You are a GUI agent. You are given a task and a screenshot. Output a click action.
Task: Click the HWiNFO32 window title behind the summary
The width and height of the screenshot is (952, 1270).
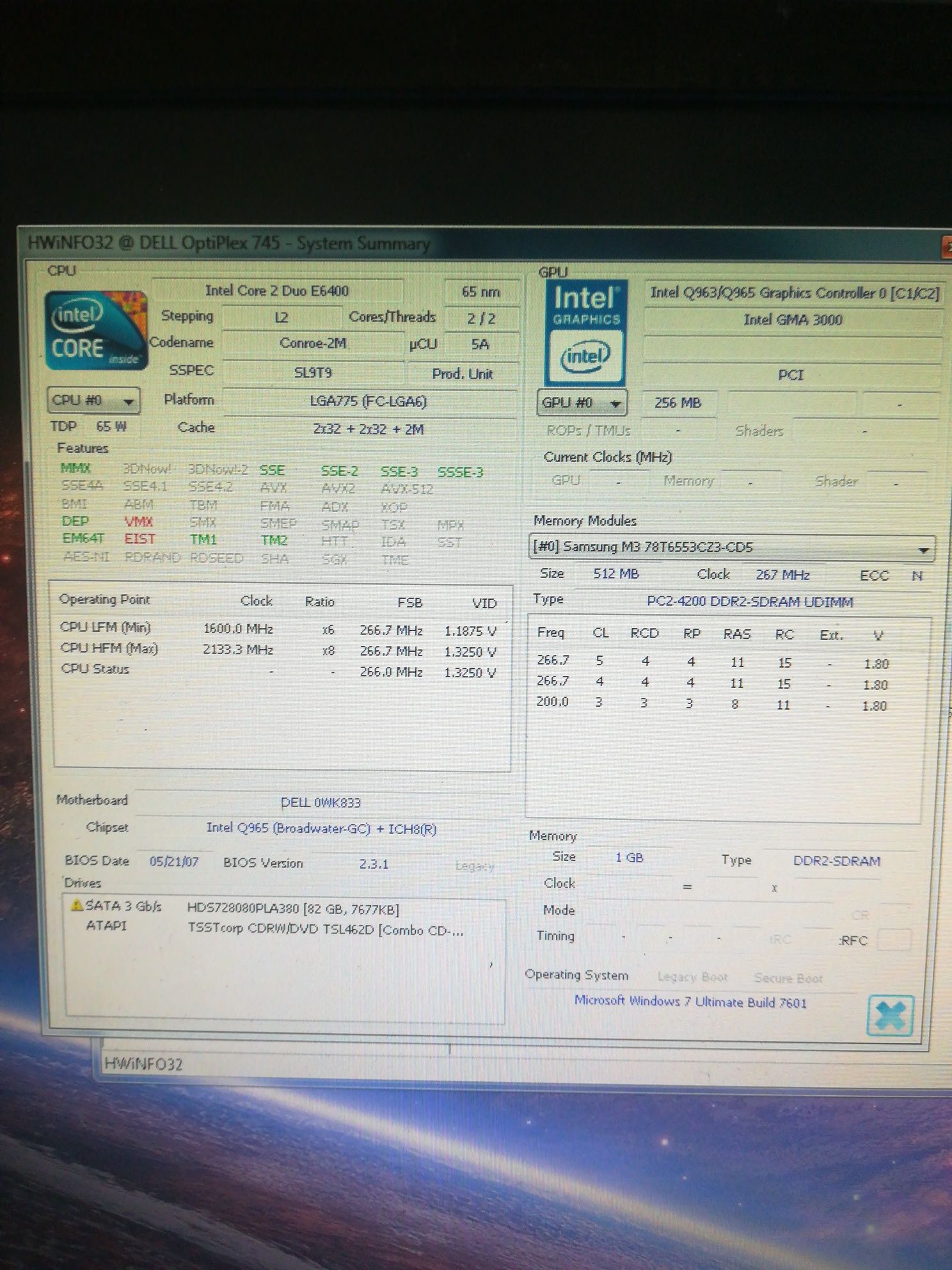pos(143,1065)
